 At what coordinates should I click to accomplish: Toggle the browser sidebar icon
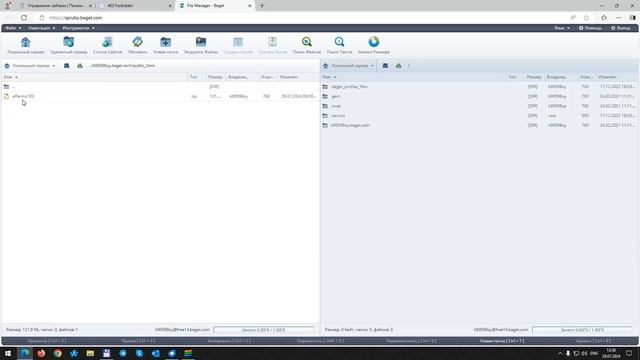pos(632,18)
